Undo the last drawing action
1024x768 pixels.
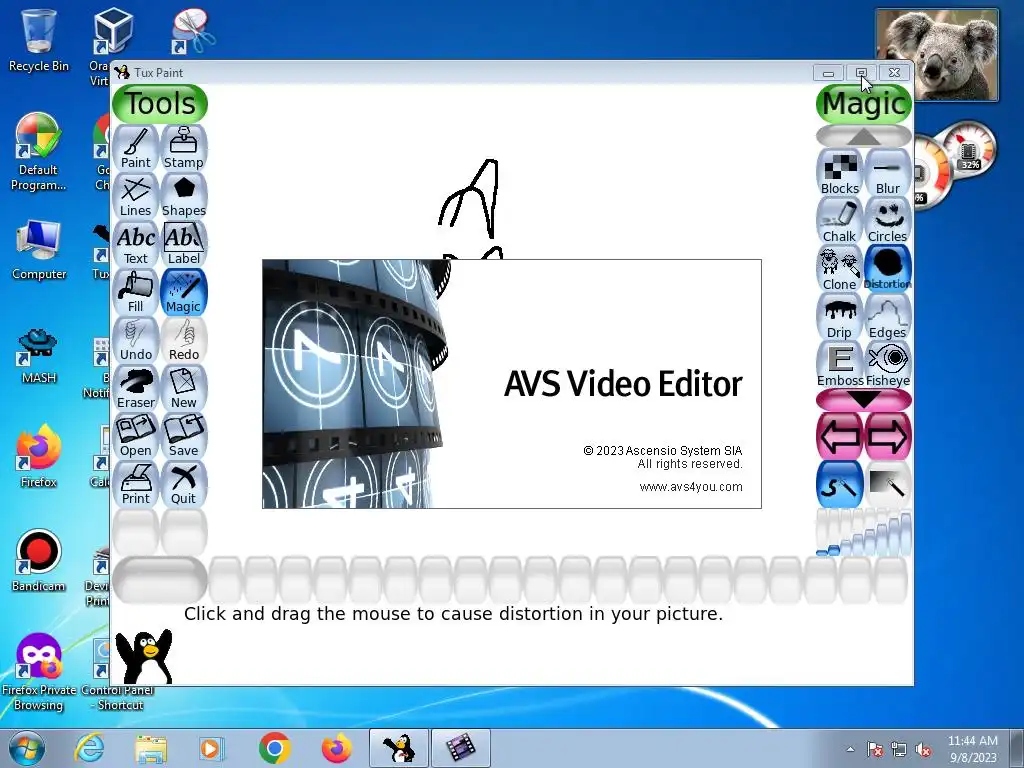[136, 340]
